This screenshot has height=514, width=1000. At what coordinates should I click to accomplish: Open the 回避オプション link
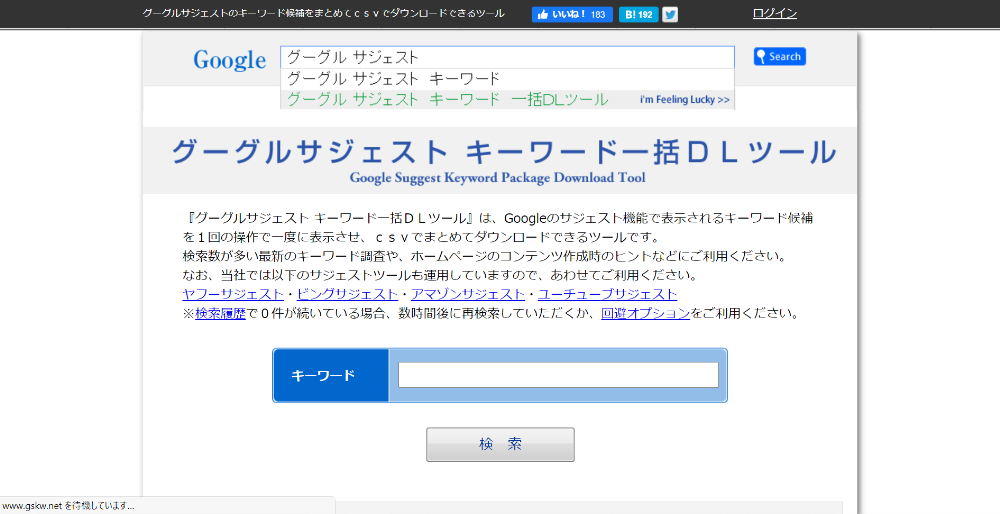point(645,313)
